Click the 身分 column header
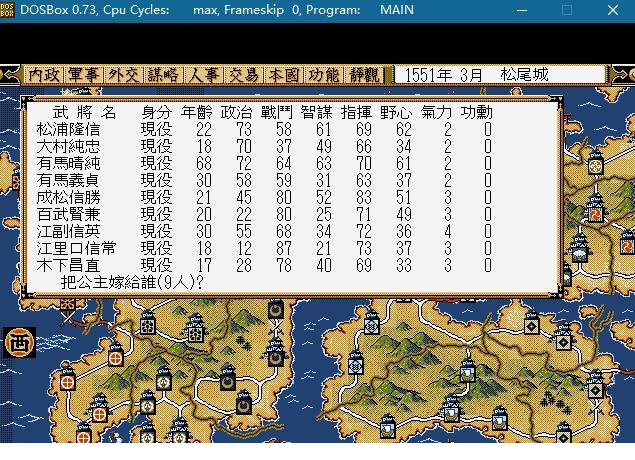 click(156, 113)
